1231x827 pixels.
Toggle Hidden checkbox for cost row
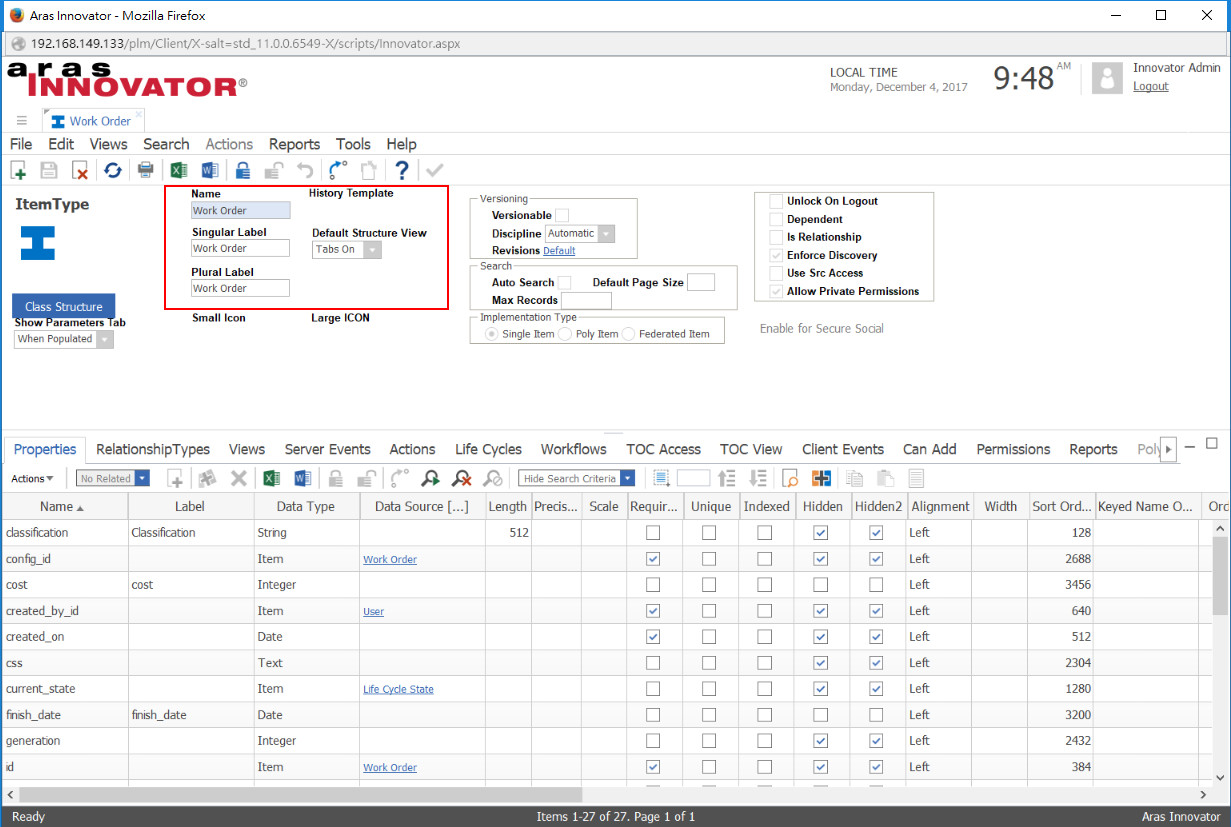coord(821,584)
